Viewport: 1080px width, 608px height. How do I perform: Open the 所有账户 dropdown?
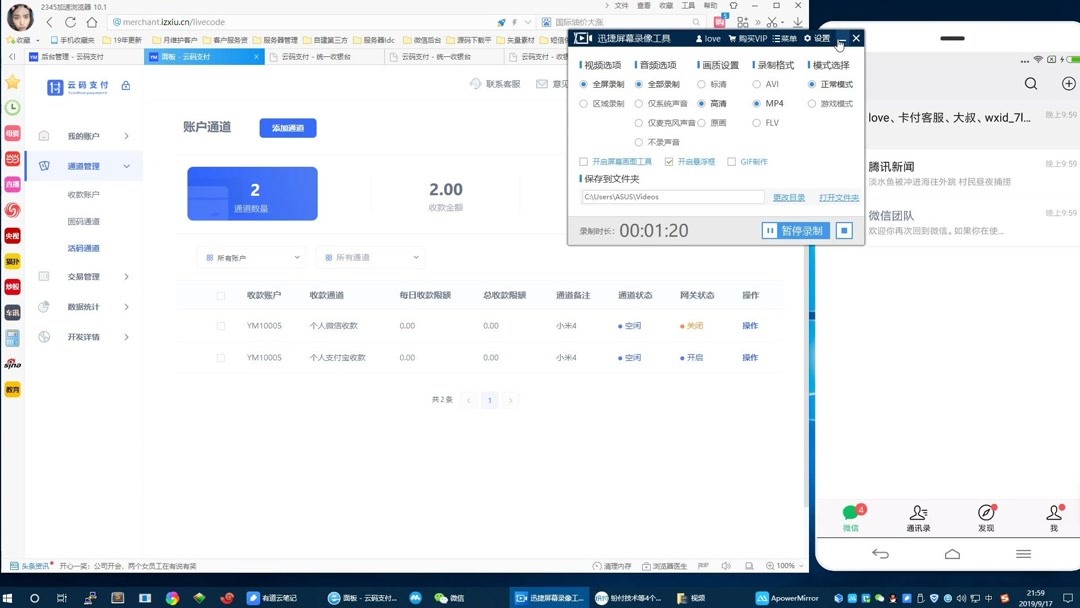(250, 257)
